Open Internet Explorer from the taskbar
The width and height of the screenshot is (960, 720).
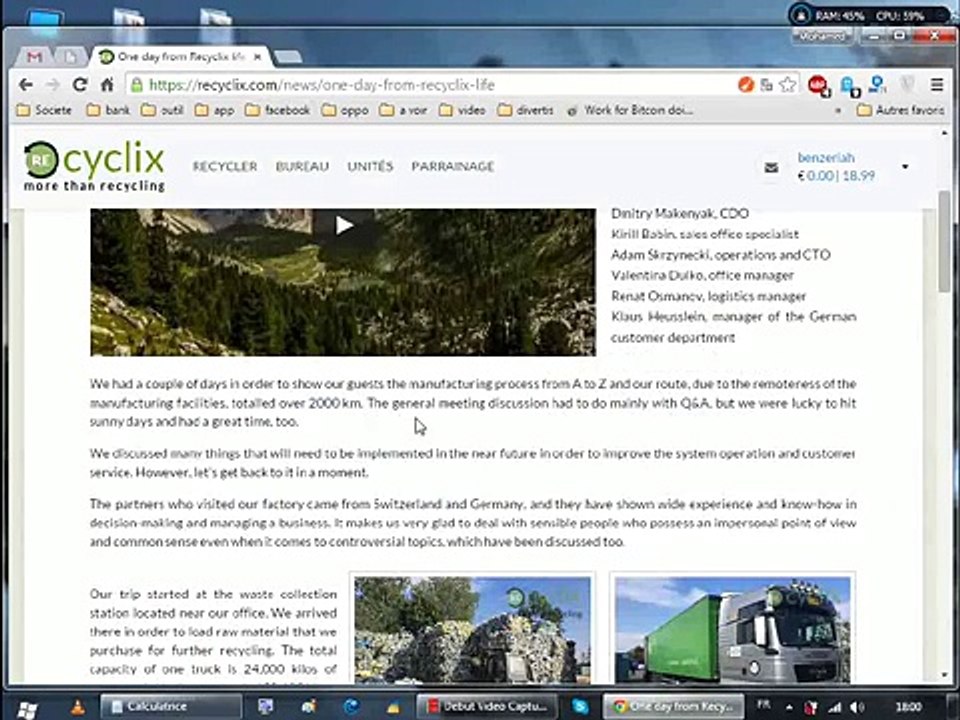[x=351, y=707]
